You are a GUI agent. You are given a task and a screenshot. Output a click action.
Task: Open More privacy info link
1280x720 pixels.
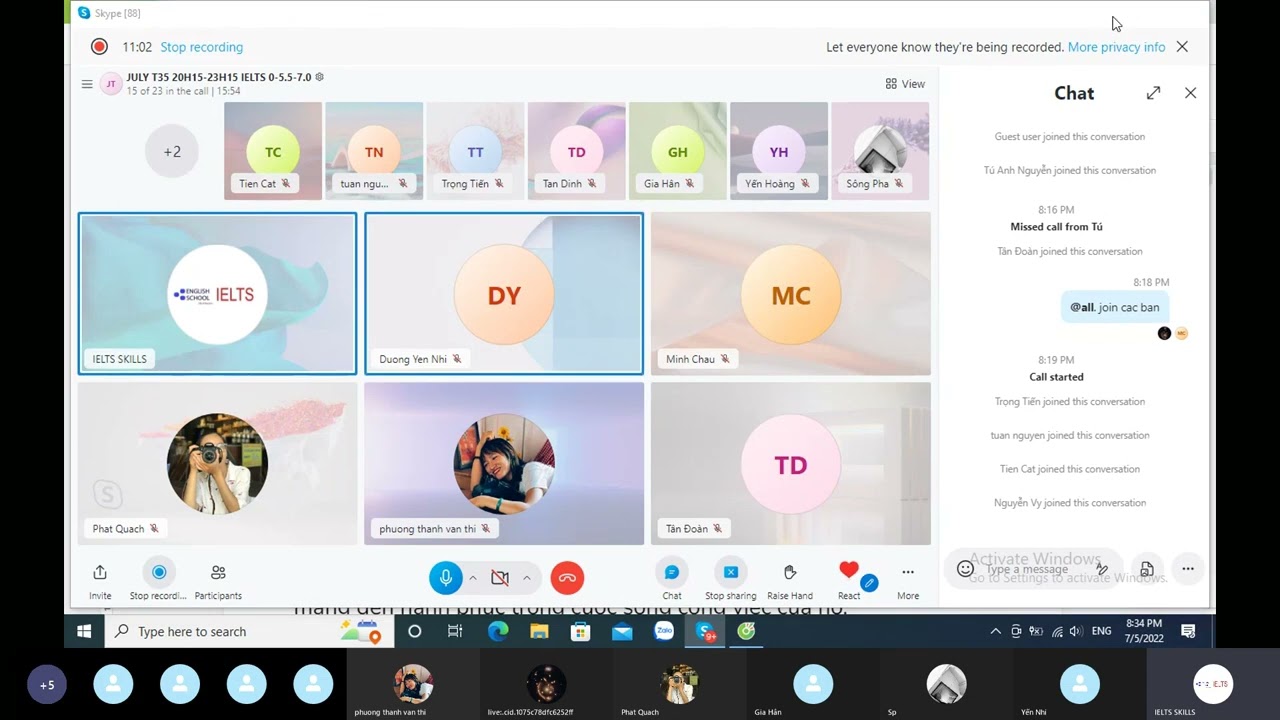tap(1116, 47)
